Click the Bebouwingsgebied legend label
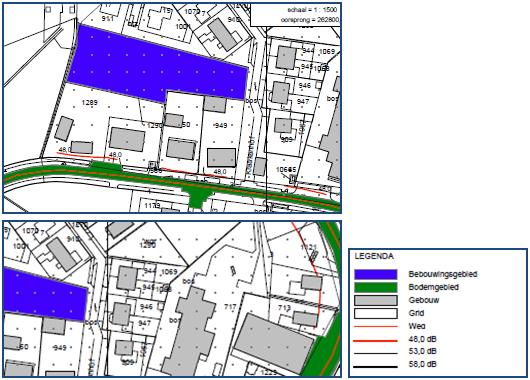Screen dimensions: 530x380 pyautogui.click(x=443, y=274)
